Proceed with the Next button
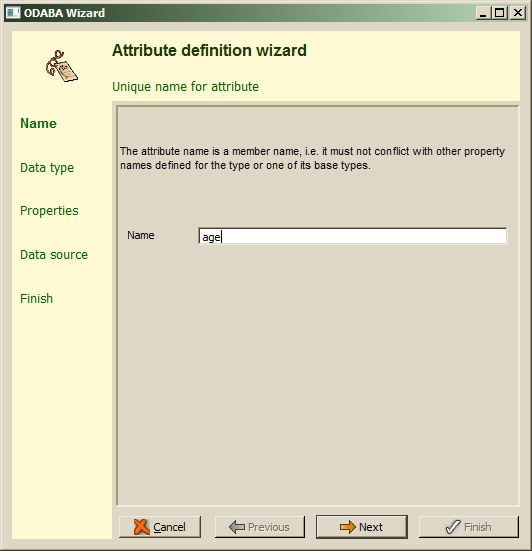The image size is (532, 551). coord(362,527)
